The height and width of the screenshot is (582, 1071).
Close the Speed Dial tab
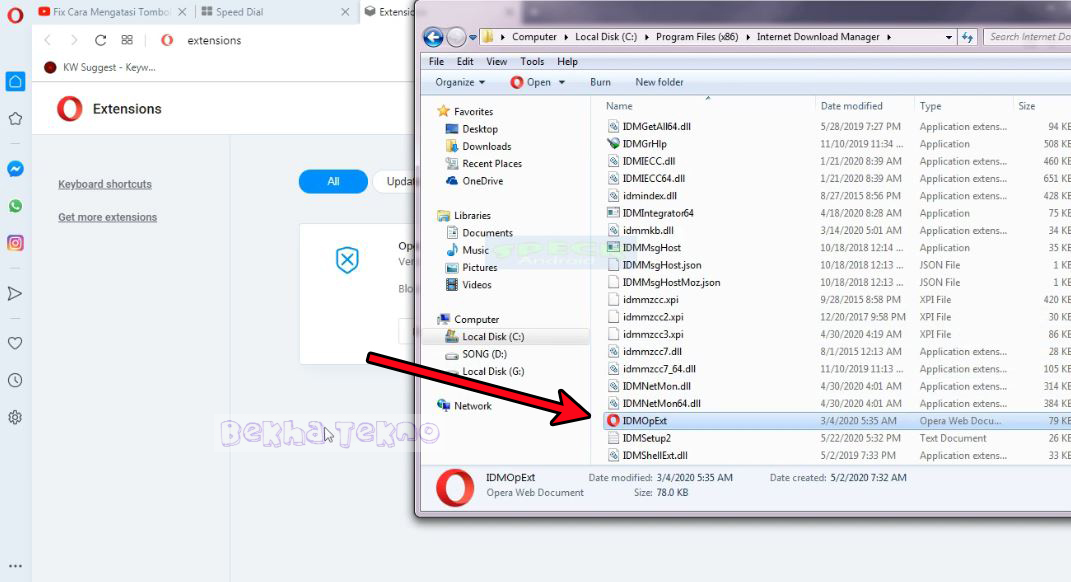[345, 12]
